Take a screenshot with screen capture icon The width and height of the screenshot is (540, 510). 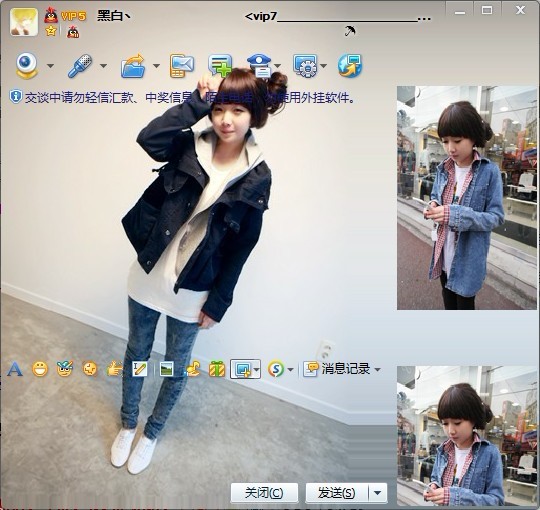(x=242, y=370)
